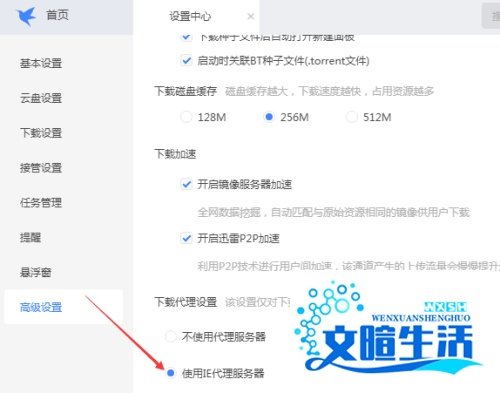Open 下载设置 in the sidebar
500x393 pixels.
click(x=41, y=133)
